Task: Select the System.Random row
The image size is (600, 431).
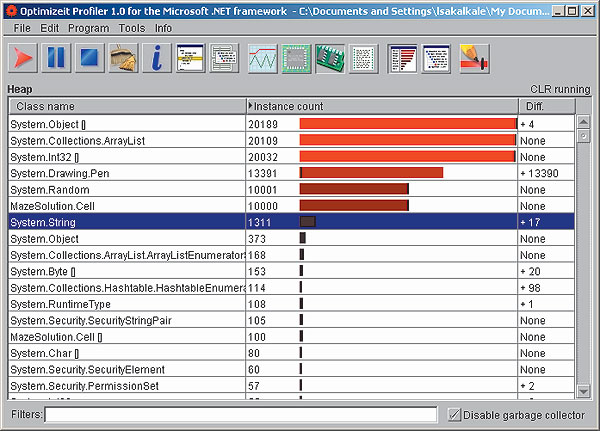Action: (291, 190)
